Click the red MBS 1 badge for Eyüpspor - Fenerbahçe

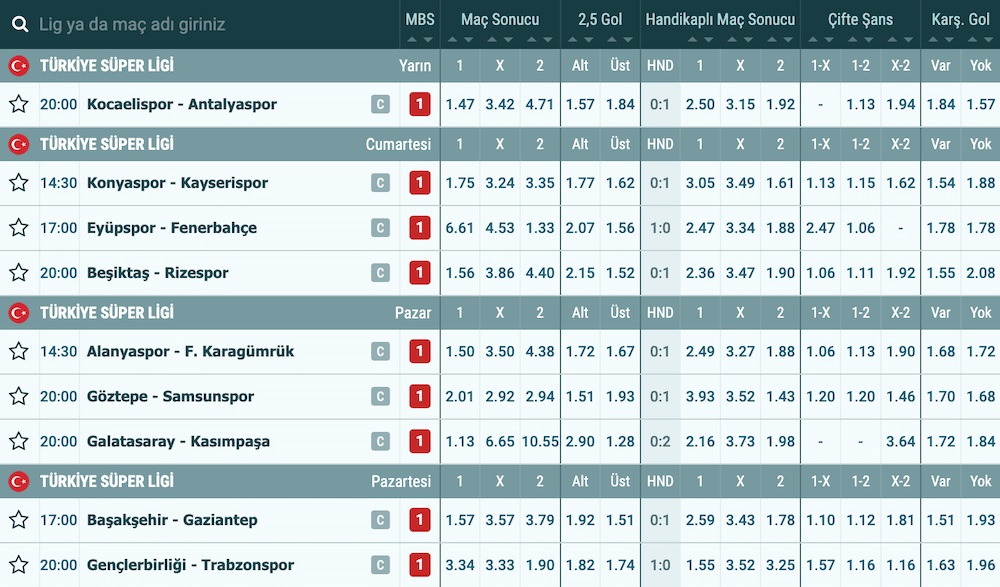click(x=419, y=227)
